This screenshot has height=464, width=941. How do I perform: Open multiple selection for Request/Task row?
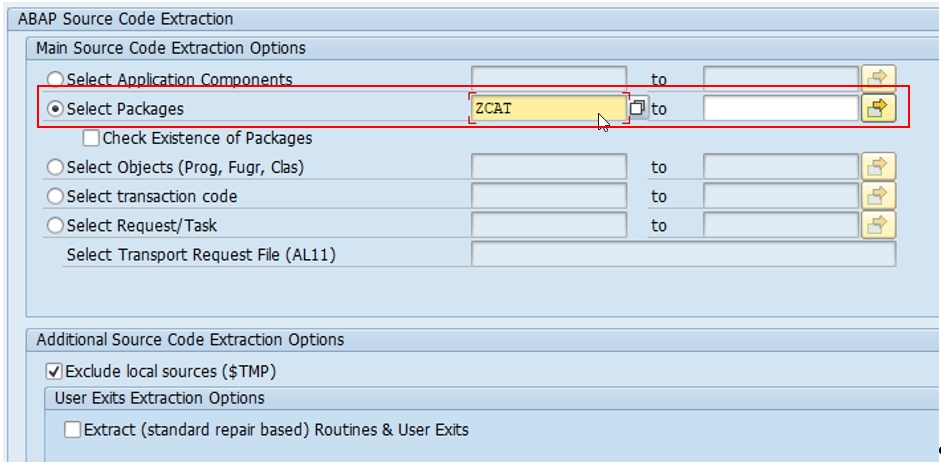(879, 225)
